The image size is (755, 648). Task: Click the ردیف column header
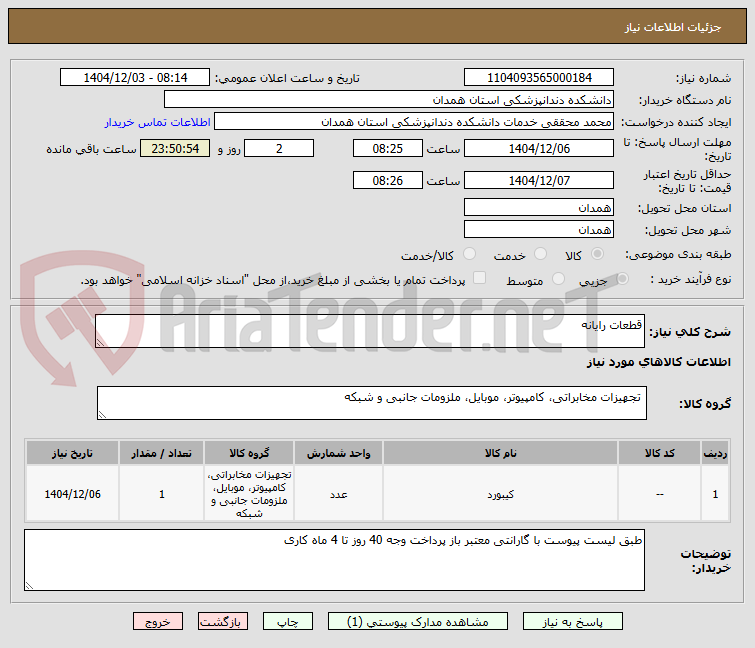pos(715,453)
